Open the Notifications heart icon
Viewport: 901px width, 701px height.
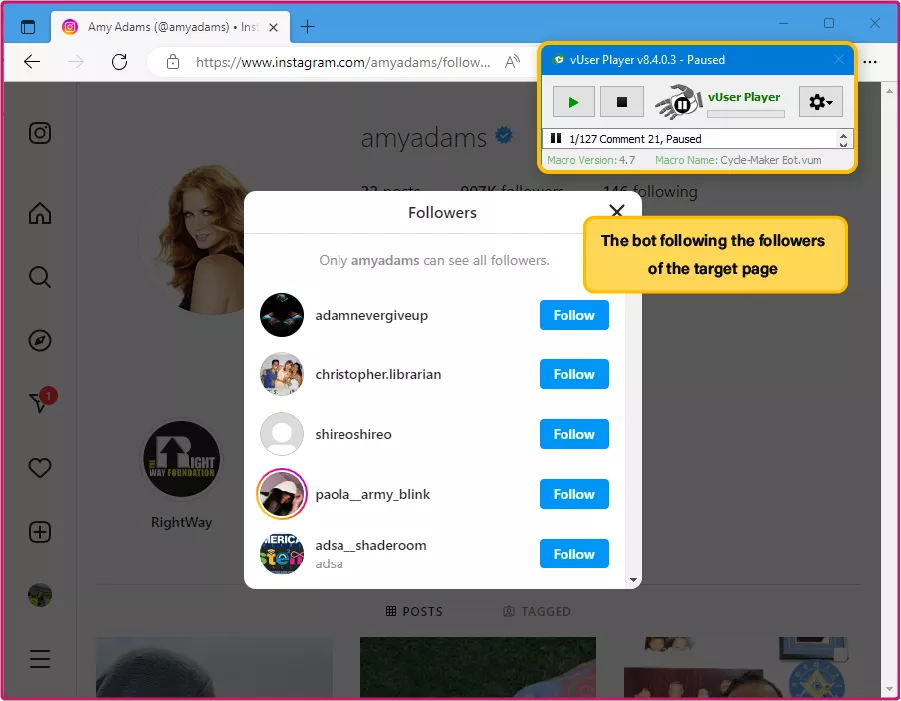point(40,468)
